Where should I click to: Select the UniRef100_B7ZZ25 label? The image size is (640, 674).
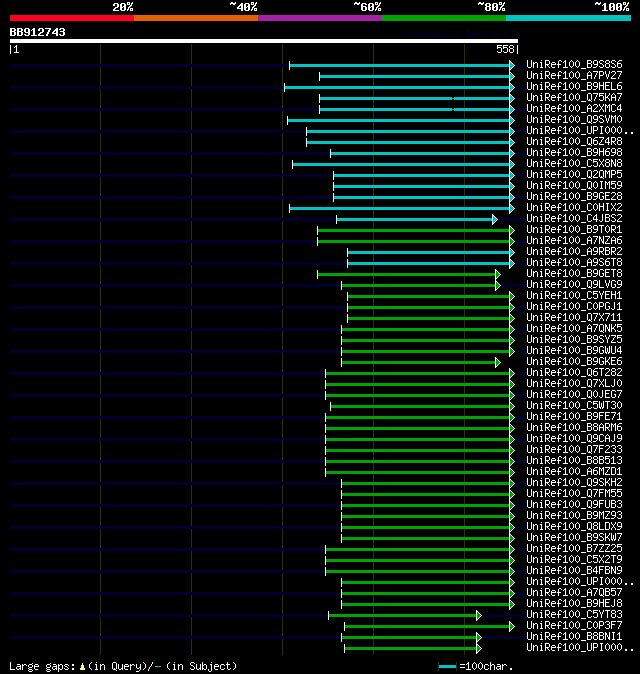click(x=574, y=549)
